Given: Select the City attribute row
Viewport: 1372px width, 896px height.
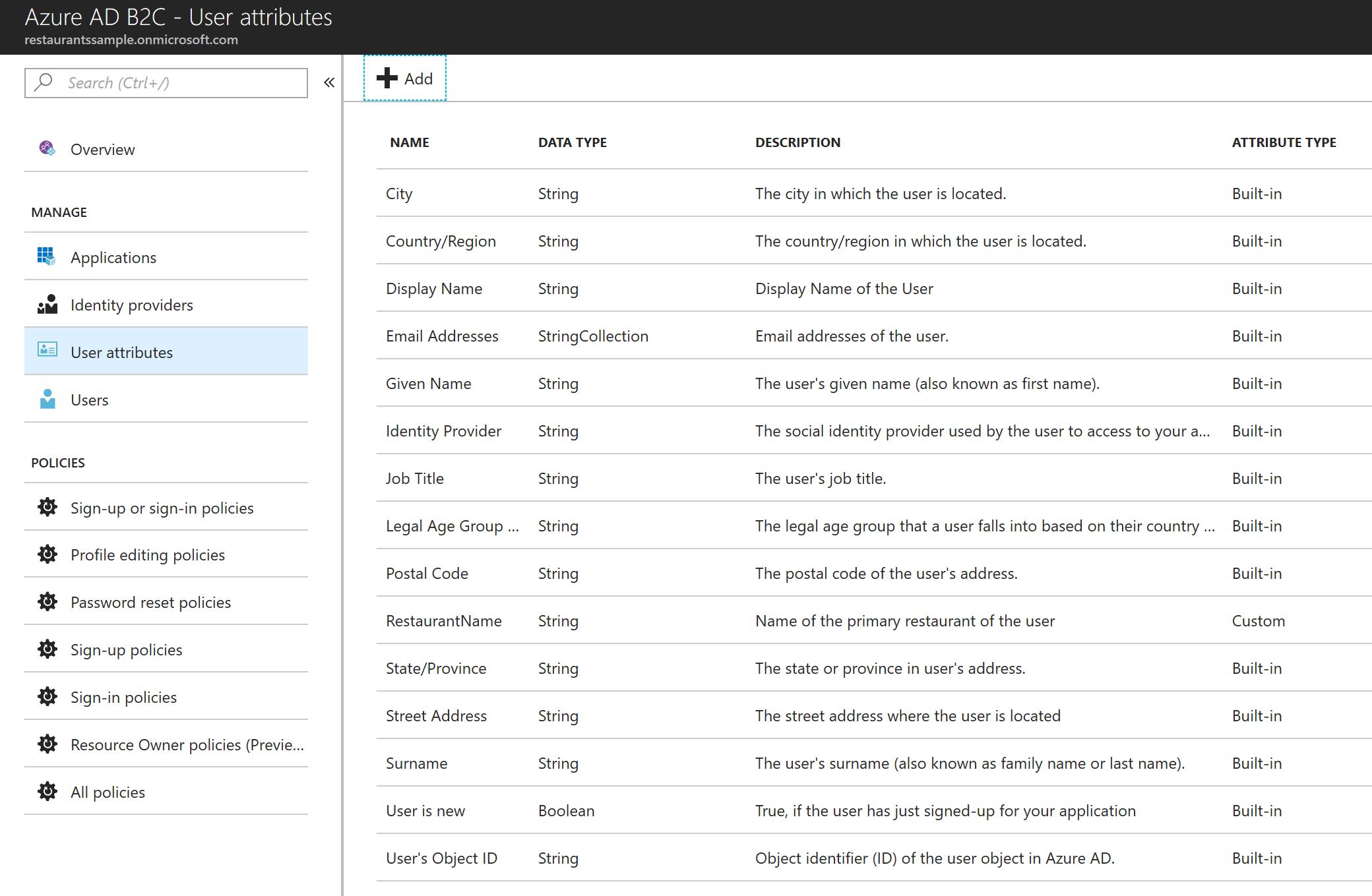Looking at the screenshot, I should pyautogui.click(x=874, y=193).
